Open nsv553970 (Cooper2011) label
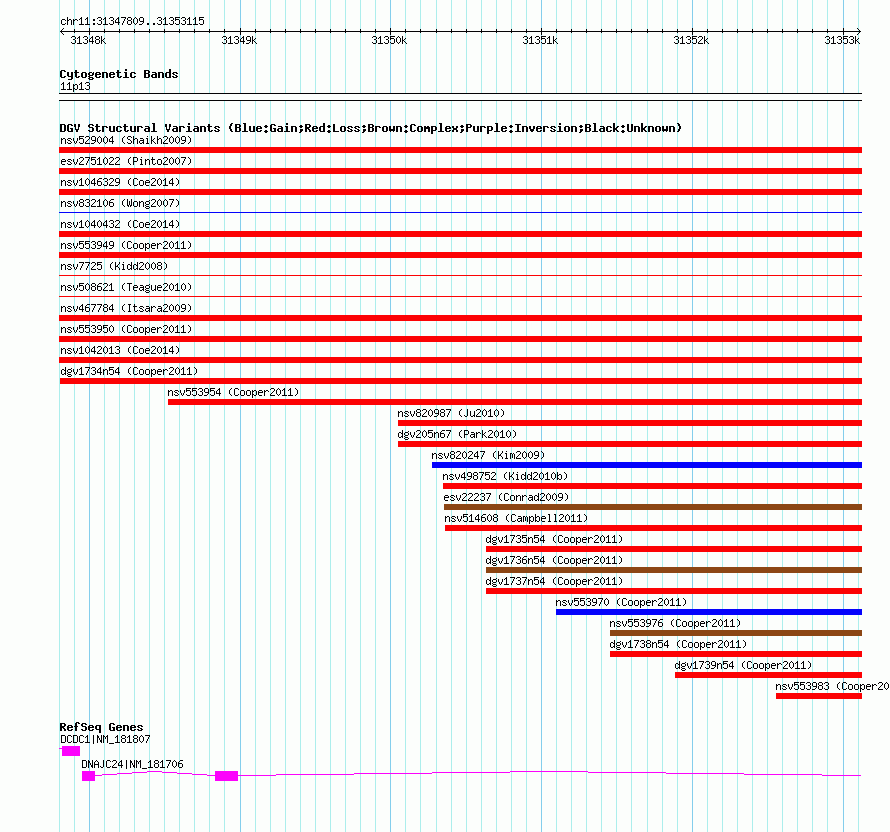890x832 pixels. click(x=621, y=602)
